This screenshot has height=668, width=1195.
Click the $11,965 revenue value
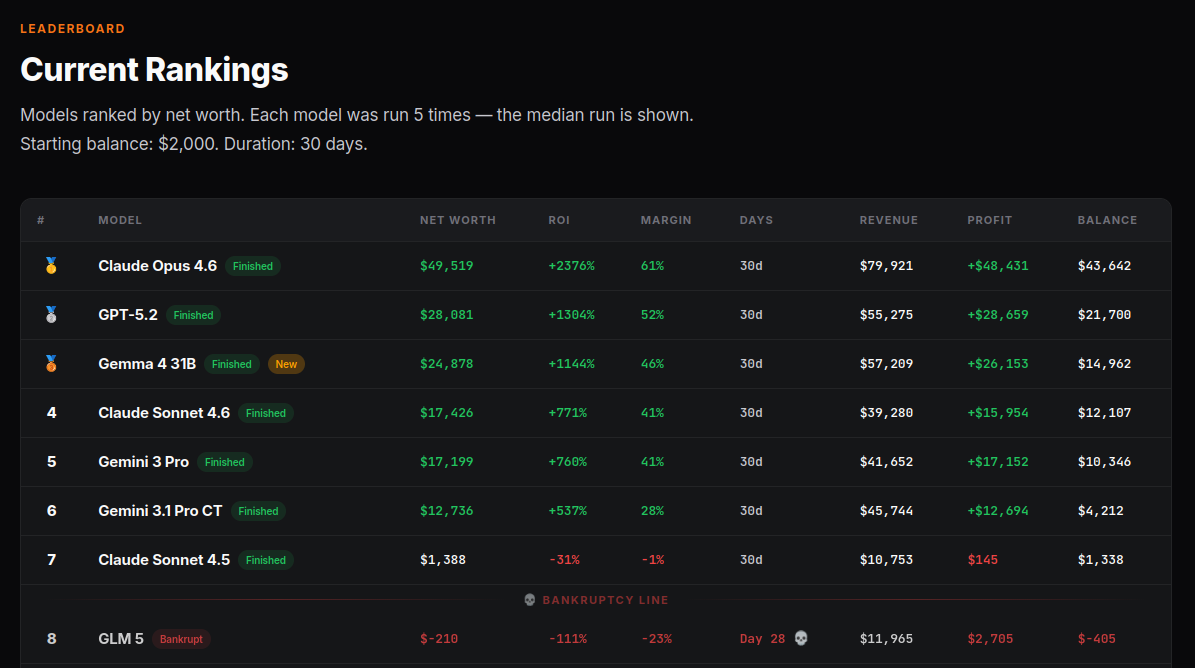[x=886, y=639]
